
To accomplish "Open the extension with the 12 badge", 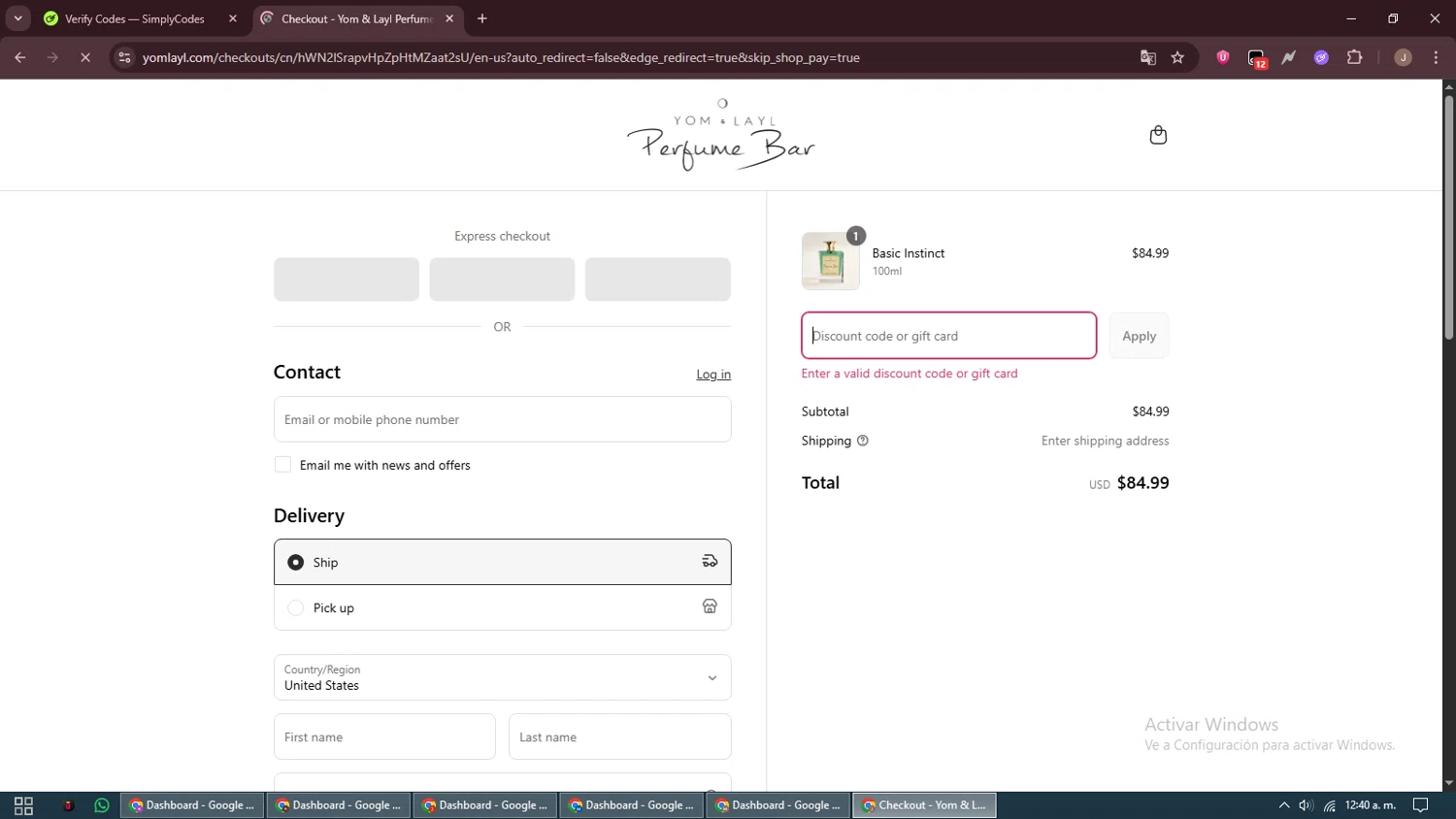I will pyautogui.click(x=1257, y=58).
